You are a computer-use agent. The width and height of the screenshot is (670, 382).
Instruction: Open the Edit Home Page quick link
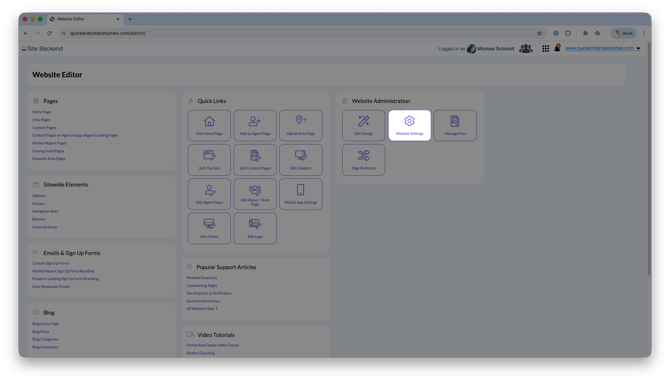click(209, 125)
